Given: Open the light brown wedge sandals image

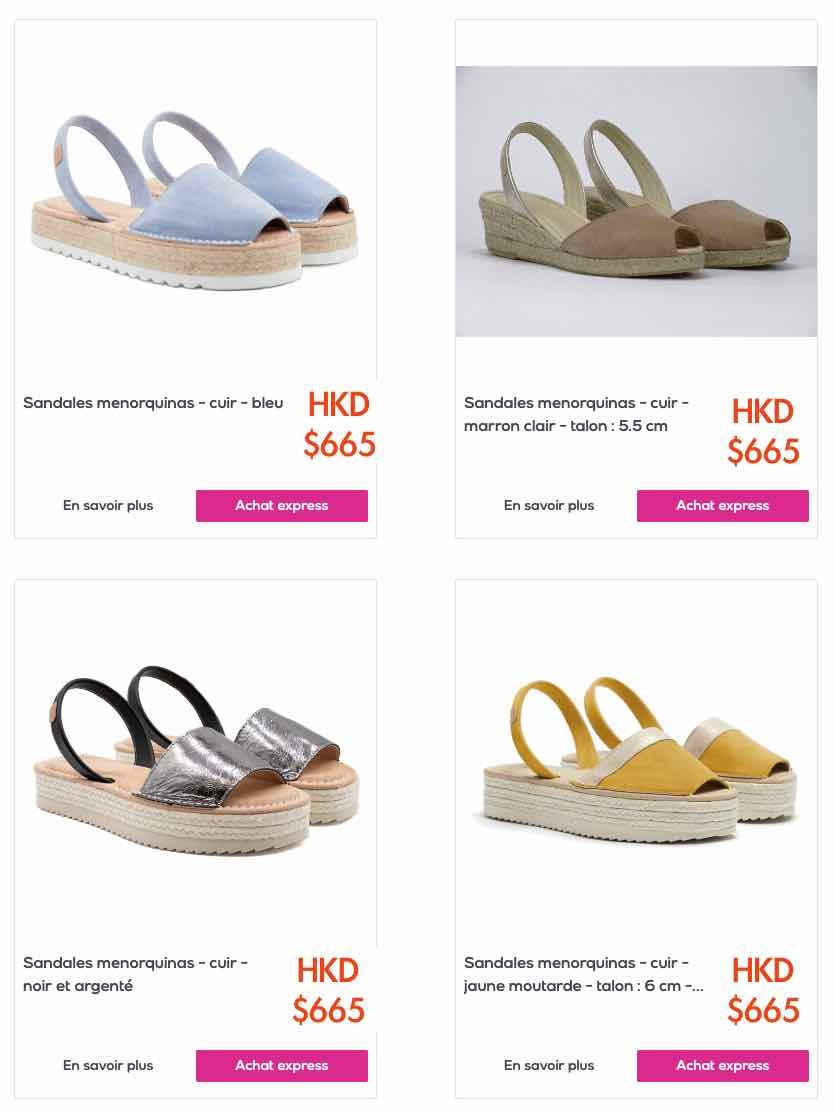Looking at the screenshot, I should click(636, 201).
